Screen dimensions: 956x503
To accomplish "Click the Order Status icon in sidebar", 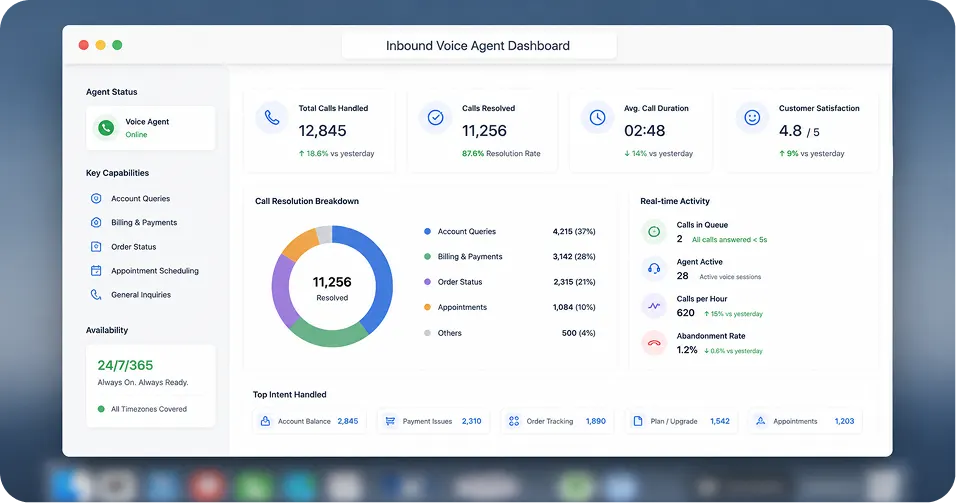I will tap(96, 246).
